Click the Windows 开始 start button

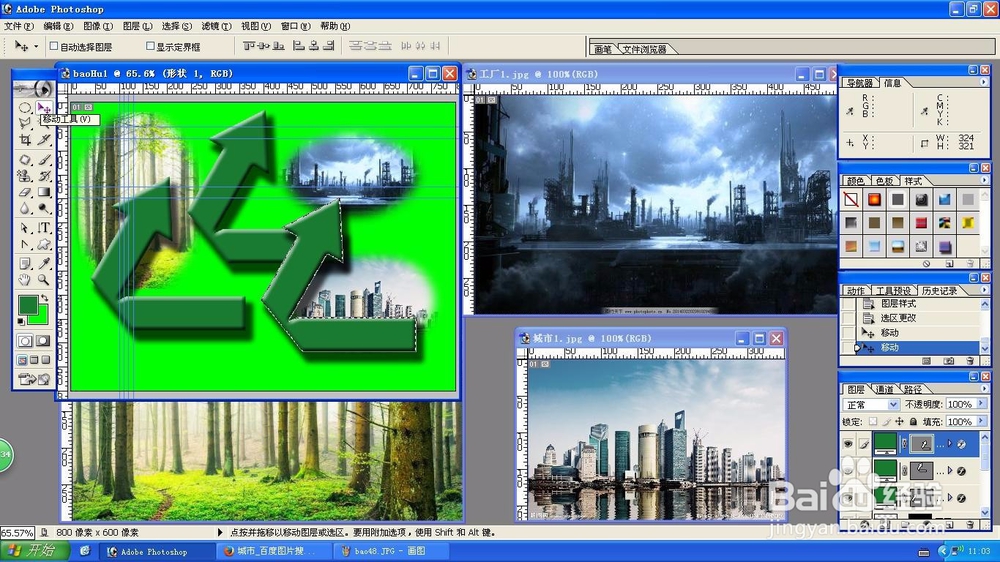tap(34, 551)
